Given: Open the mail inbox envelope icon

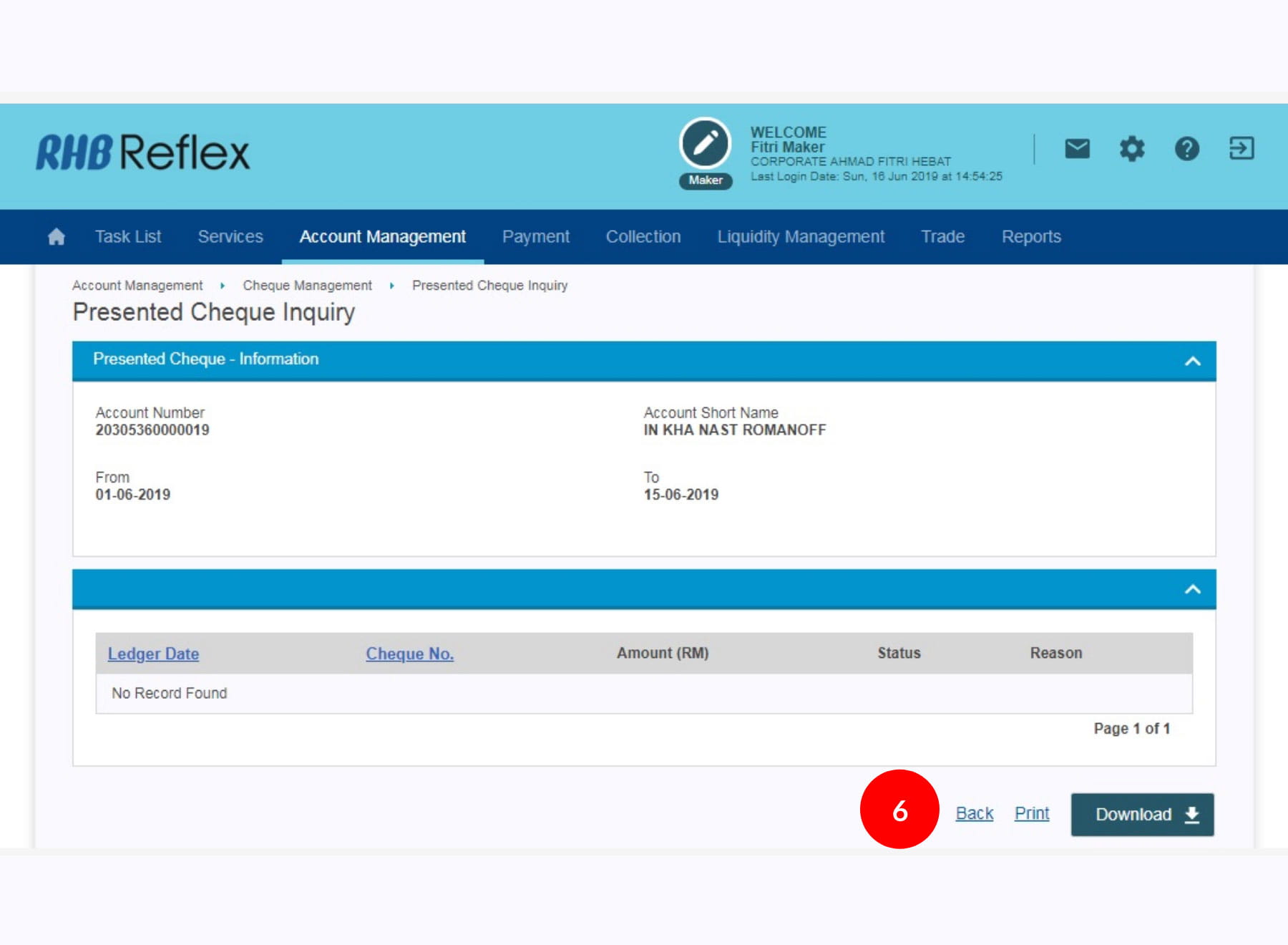Looking at the screenshot, I should point(1077,149).
